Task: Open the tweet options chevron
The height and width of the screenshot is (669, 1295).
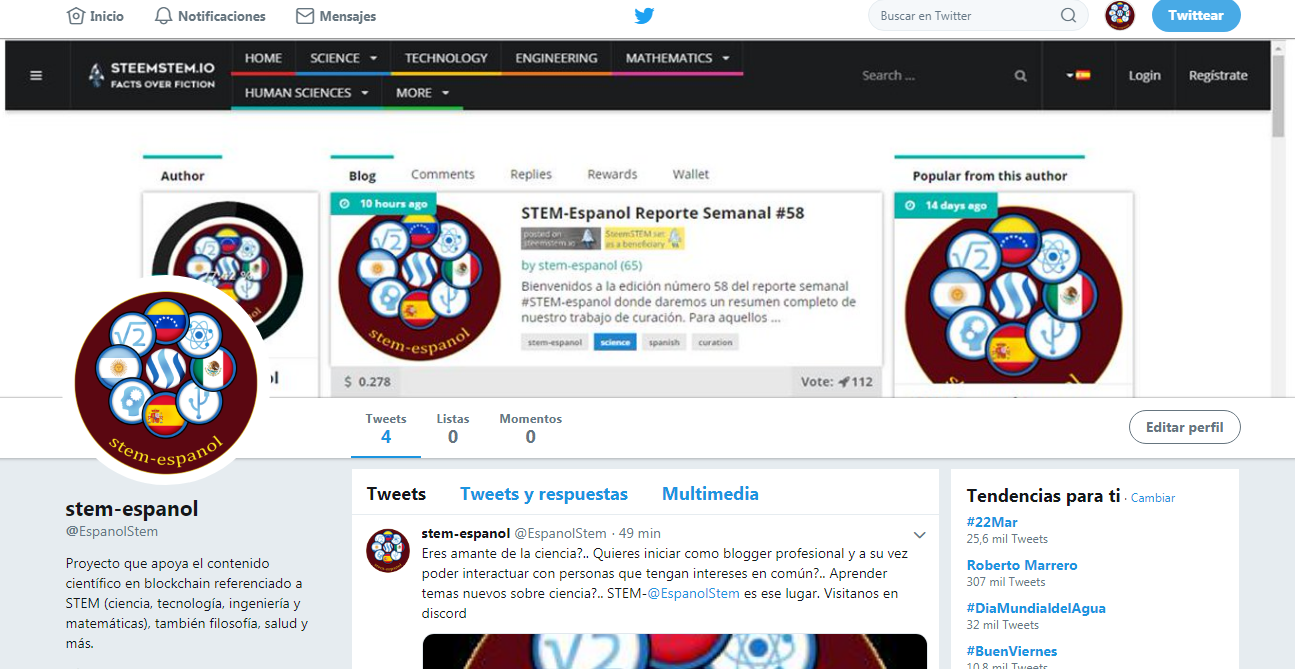Action: coord(920,535)
